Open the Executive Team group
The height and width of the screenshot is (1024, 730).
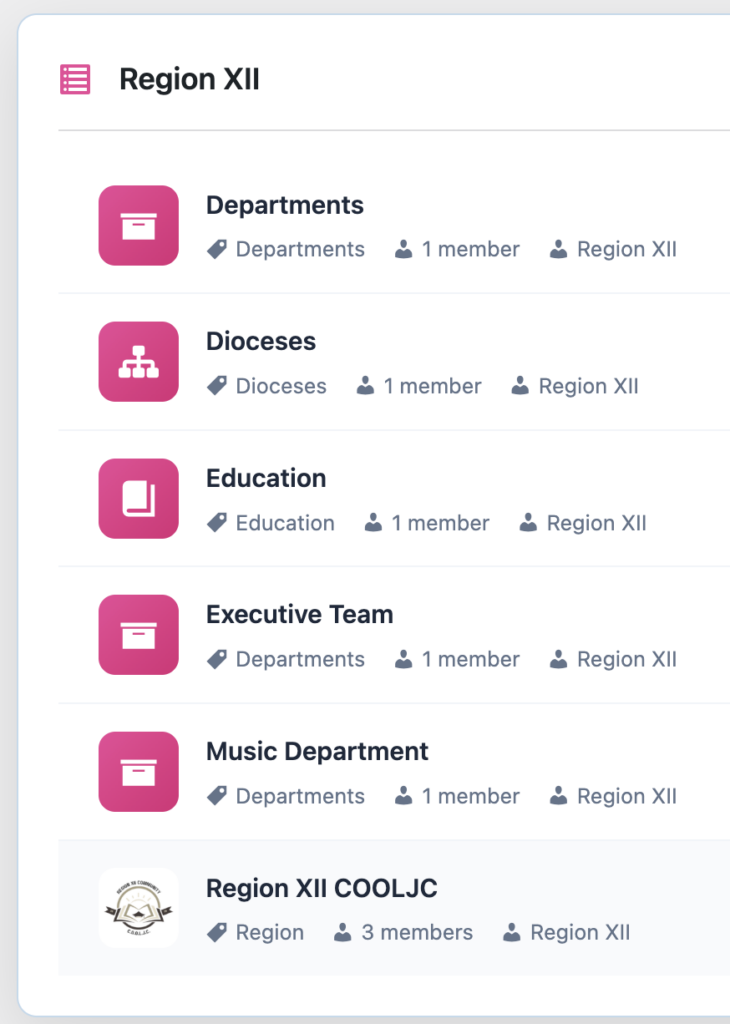tap(299, 614)
